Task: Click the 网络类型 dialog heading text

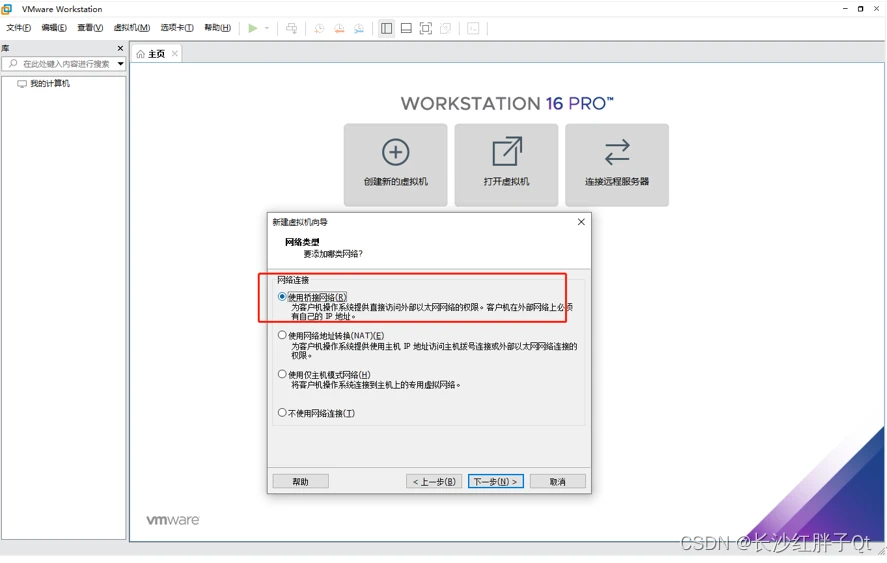Action: pyautogui.click(x=302, y=242)
